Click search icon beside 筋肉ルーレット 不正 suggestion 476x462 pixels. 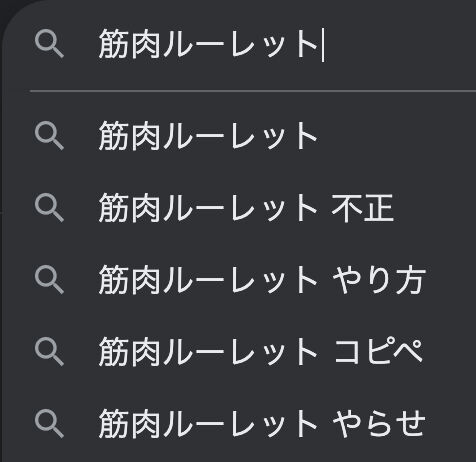point(49,207)
